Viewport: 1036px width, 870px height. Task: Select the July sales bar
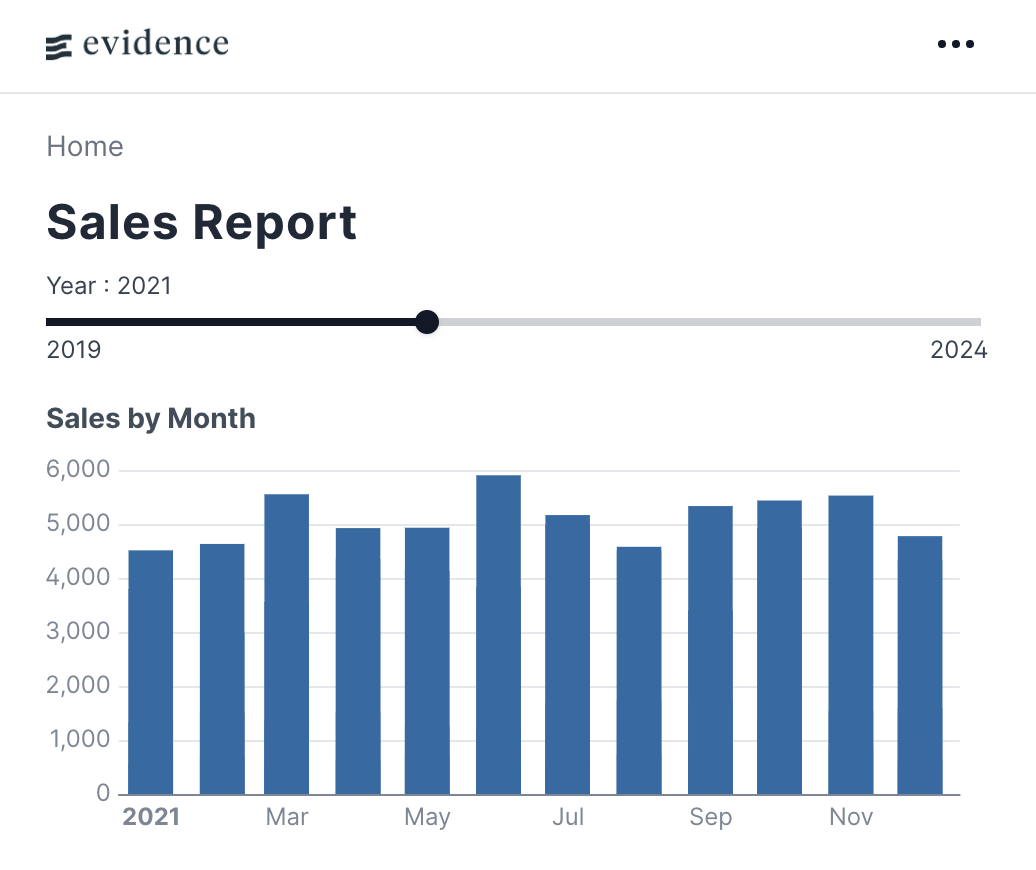568,654
